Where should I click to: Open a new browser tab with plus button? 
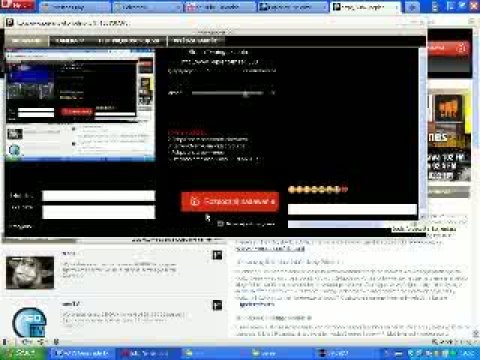[x=413, y=7]
